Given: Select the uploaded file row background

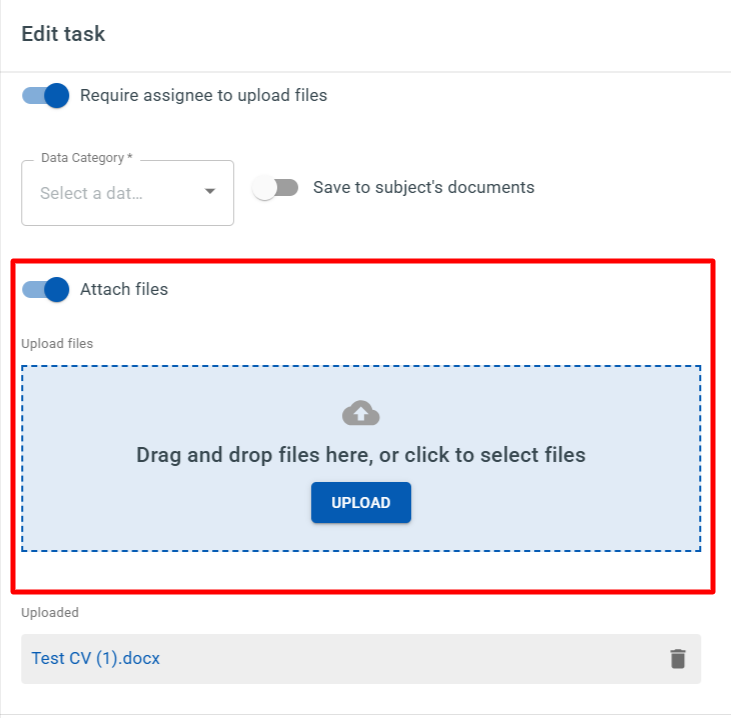Looking at the screenshot, I should (400, 658).
